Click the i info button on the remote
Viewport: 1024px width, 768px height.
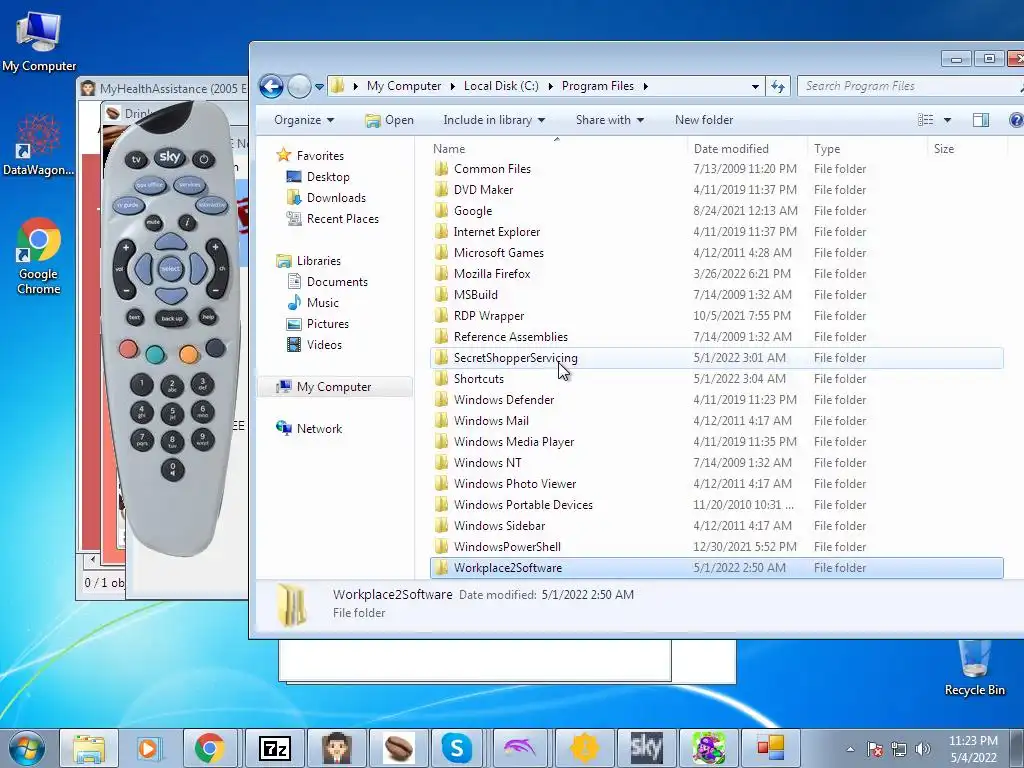point(187,223)
